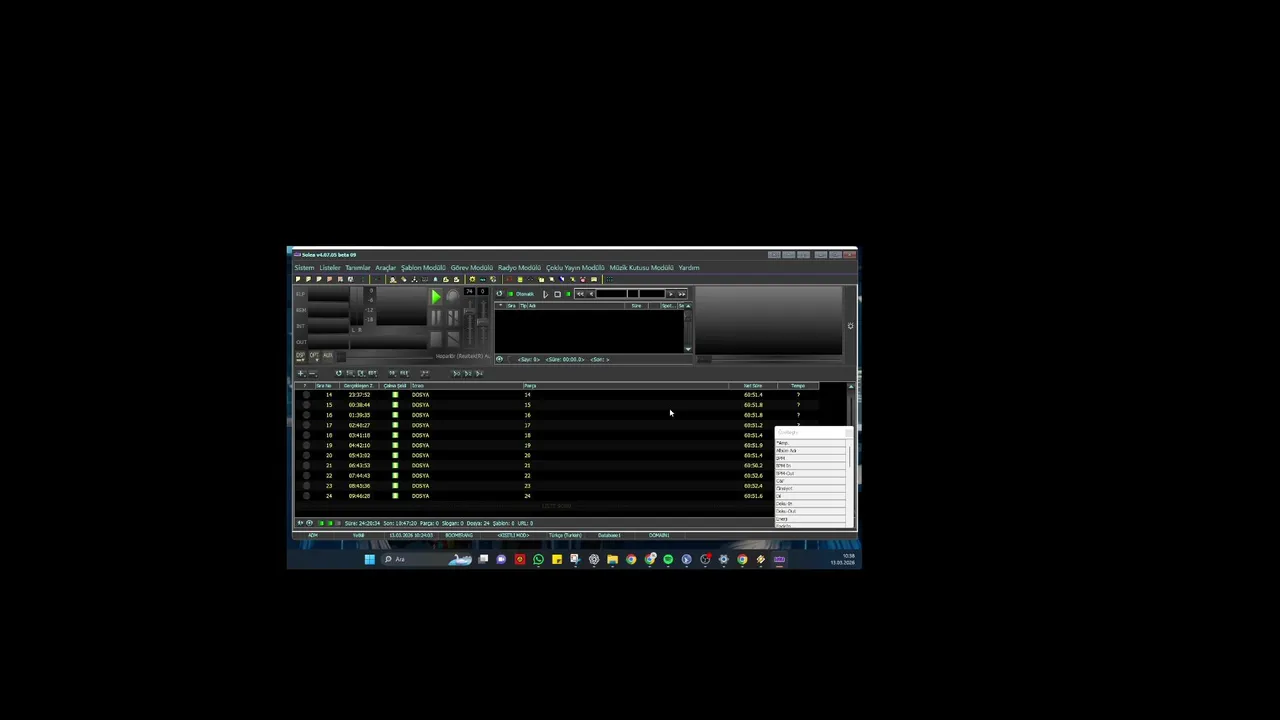1280x720 pixels.
Task: Click the user figure icon in the top toolbar
Action: [x=393, y=279]
